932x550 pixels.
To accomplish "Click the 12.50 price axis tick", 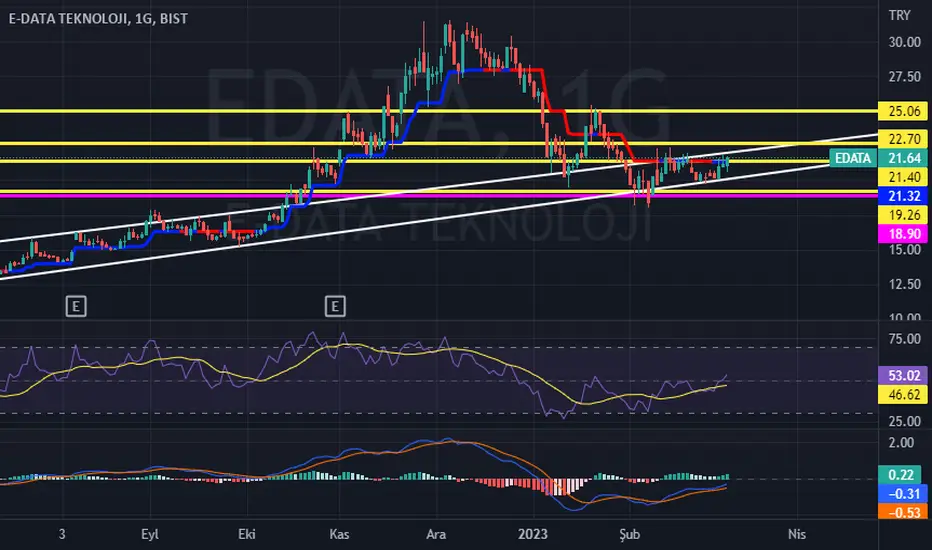I will point(905,284).
